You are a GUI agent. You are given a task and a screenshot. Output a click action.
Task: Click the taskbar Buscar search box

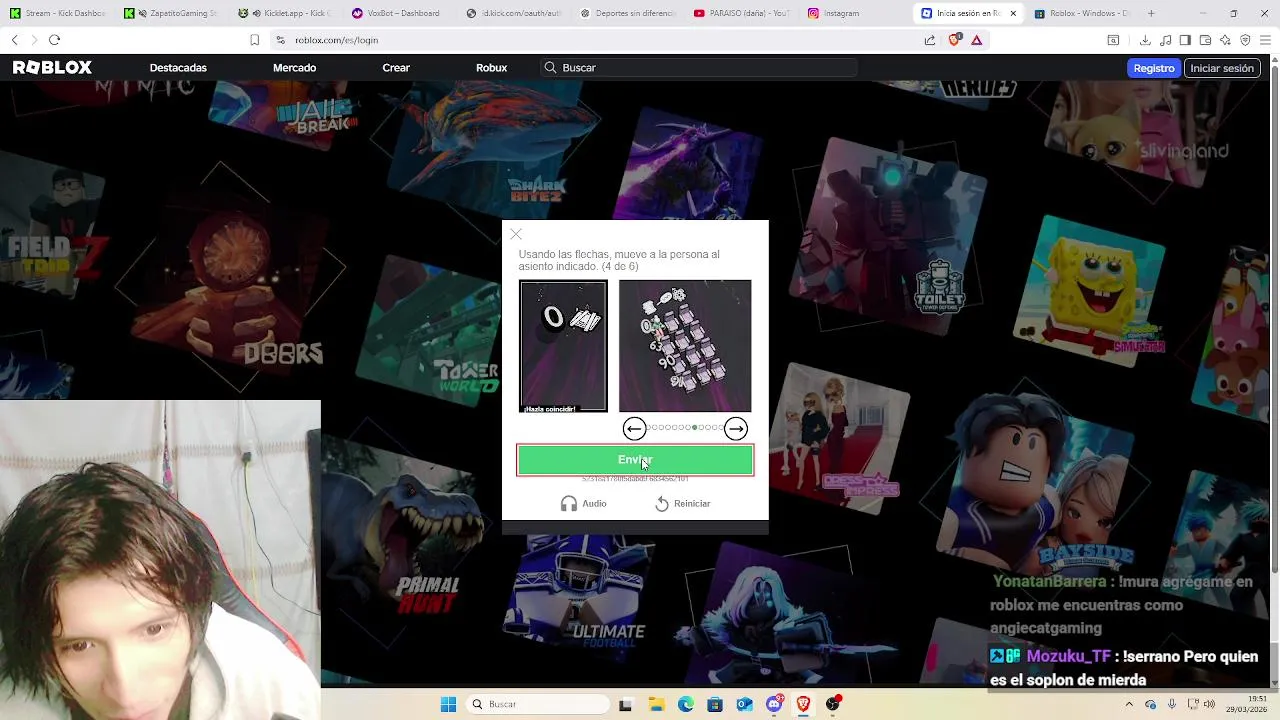pos(538,704)
